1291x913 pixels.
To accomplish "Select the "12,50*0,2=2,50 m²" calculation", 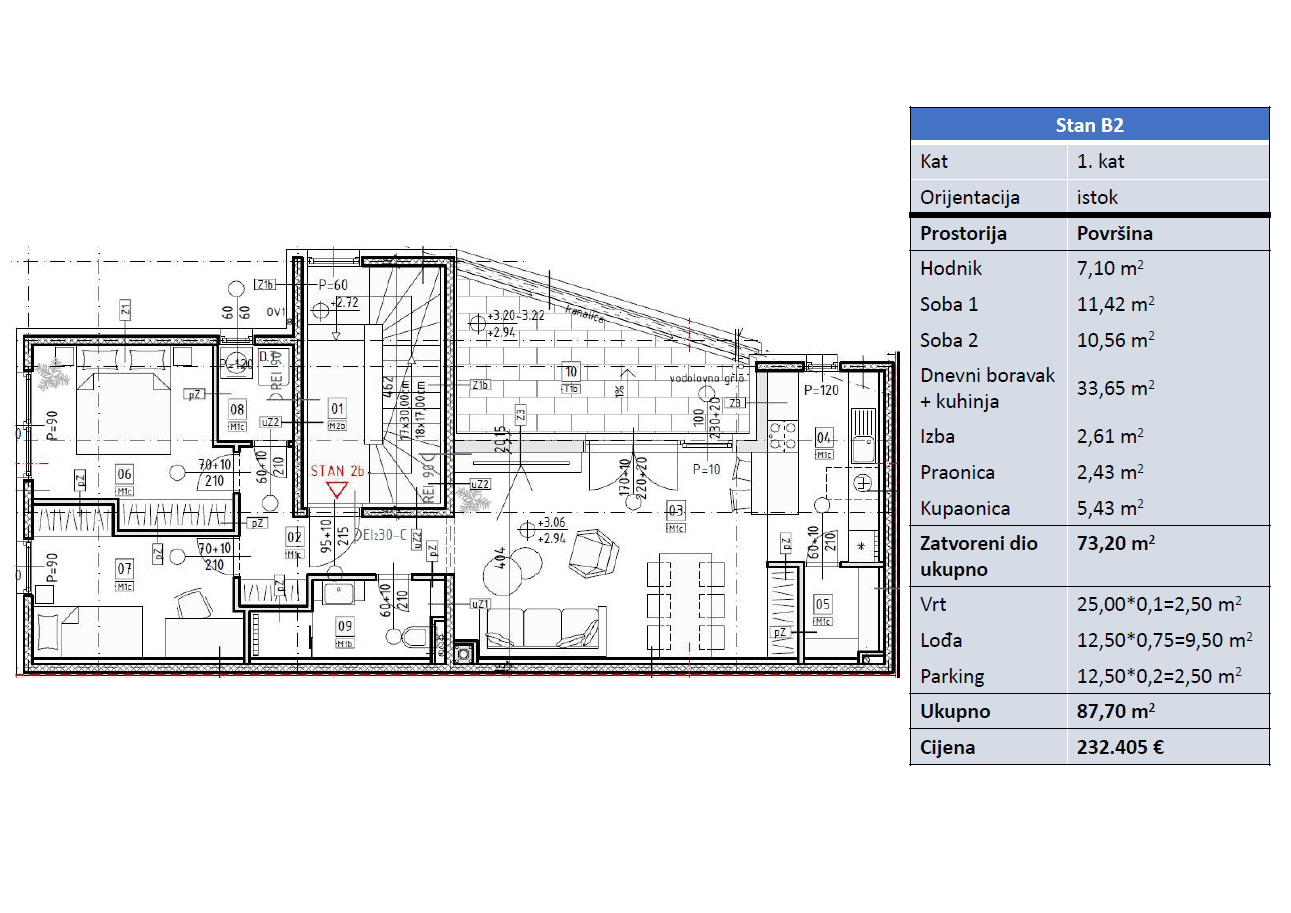I will [1159, 676].
